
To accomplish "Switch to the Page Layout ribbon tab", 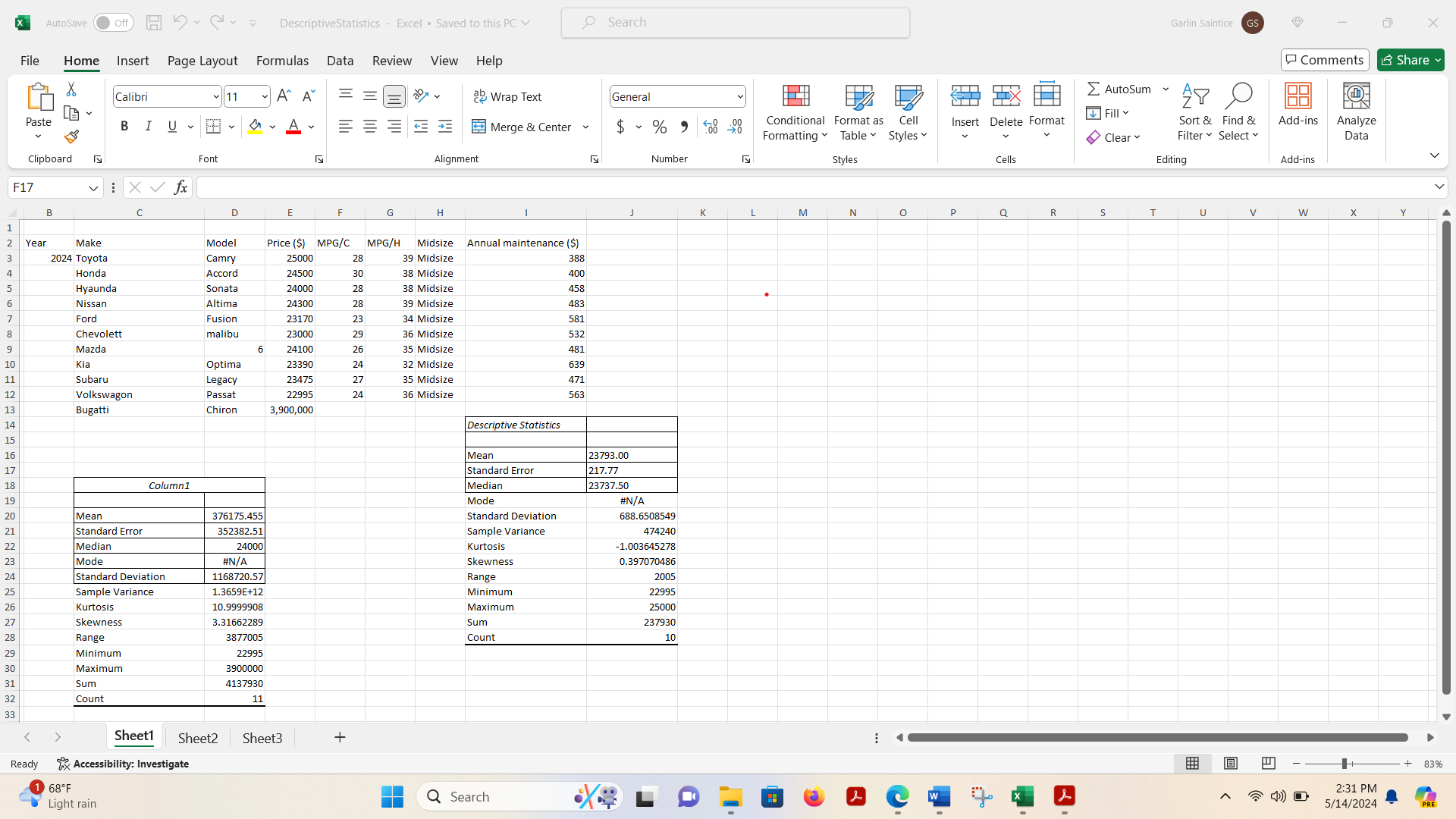I will click(x=202, y=61).
